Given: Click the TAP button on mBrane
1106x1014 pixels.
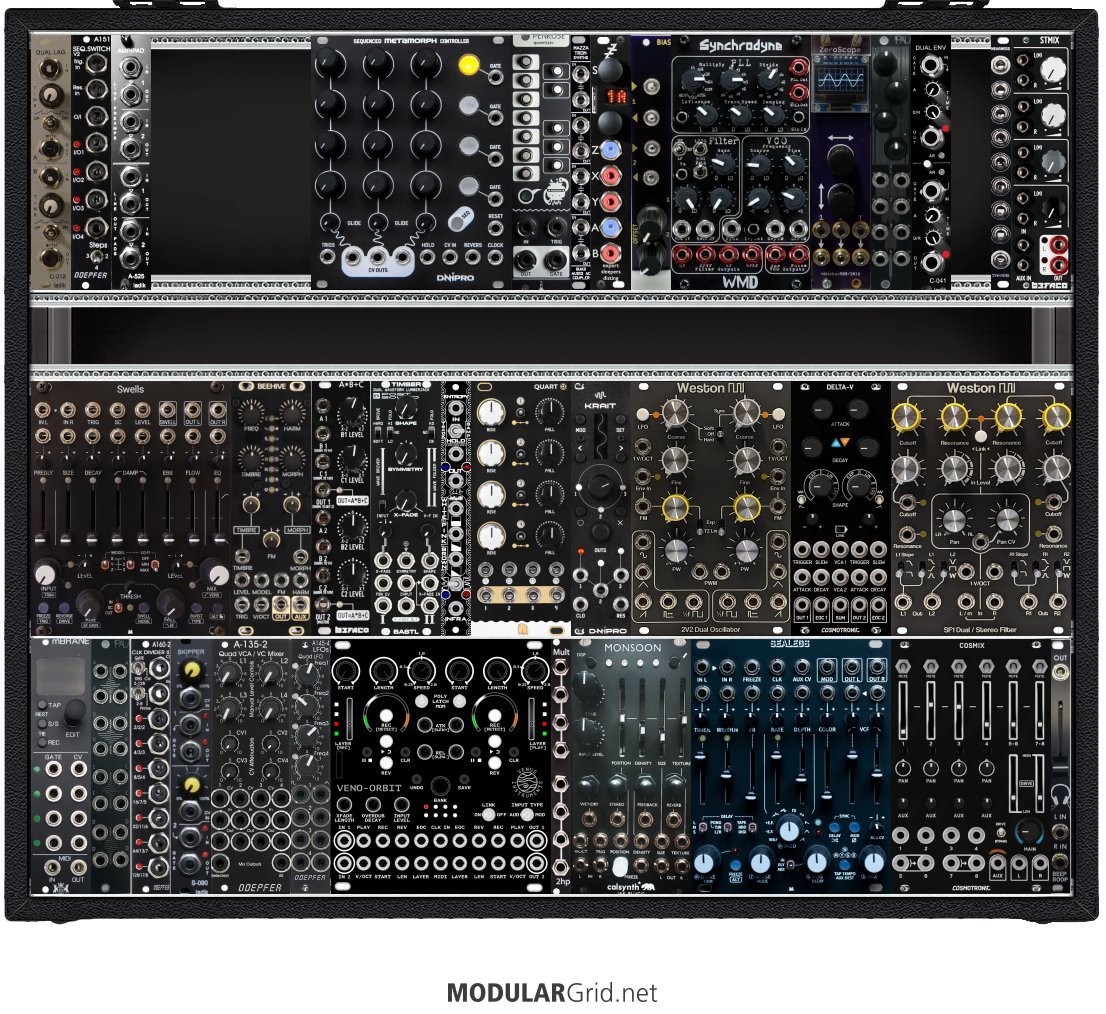Looking at the screenshot, I should 42,704.
